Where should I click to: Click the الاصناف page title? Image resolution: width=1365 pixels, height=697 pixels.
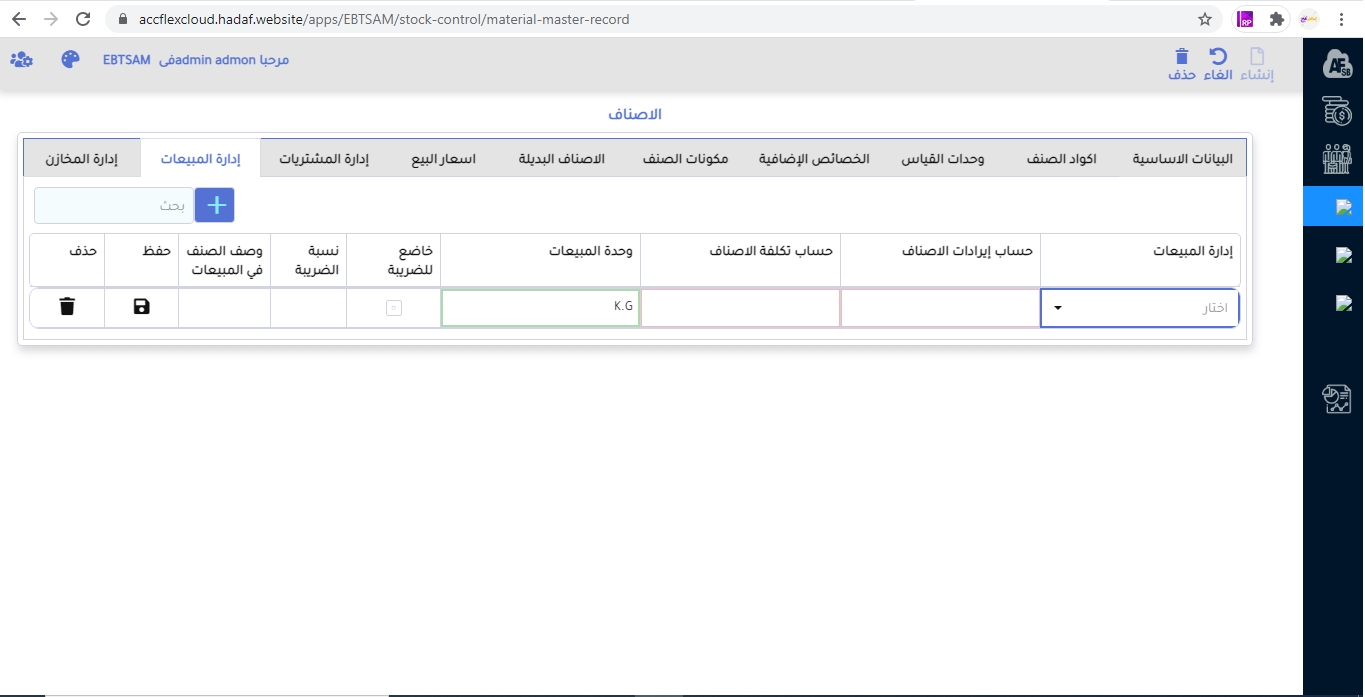[635, 114]
